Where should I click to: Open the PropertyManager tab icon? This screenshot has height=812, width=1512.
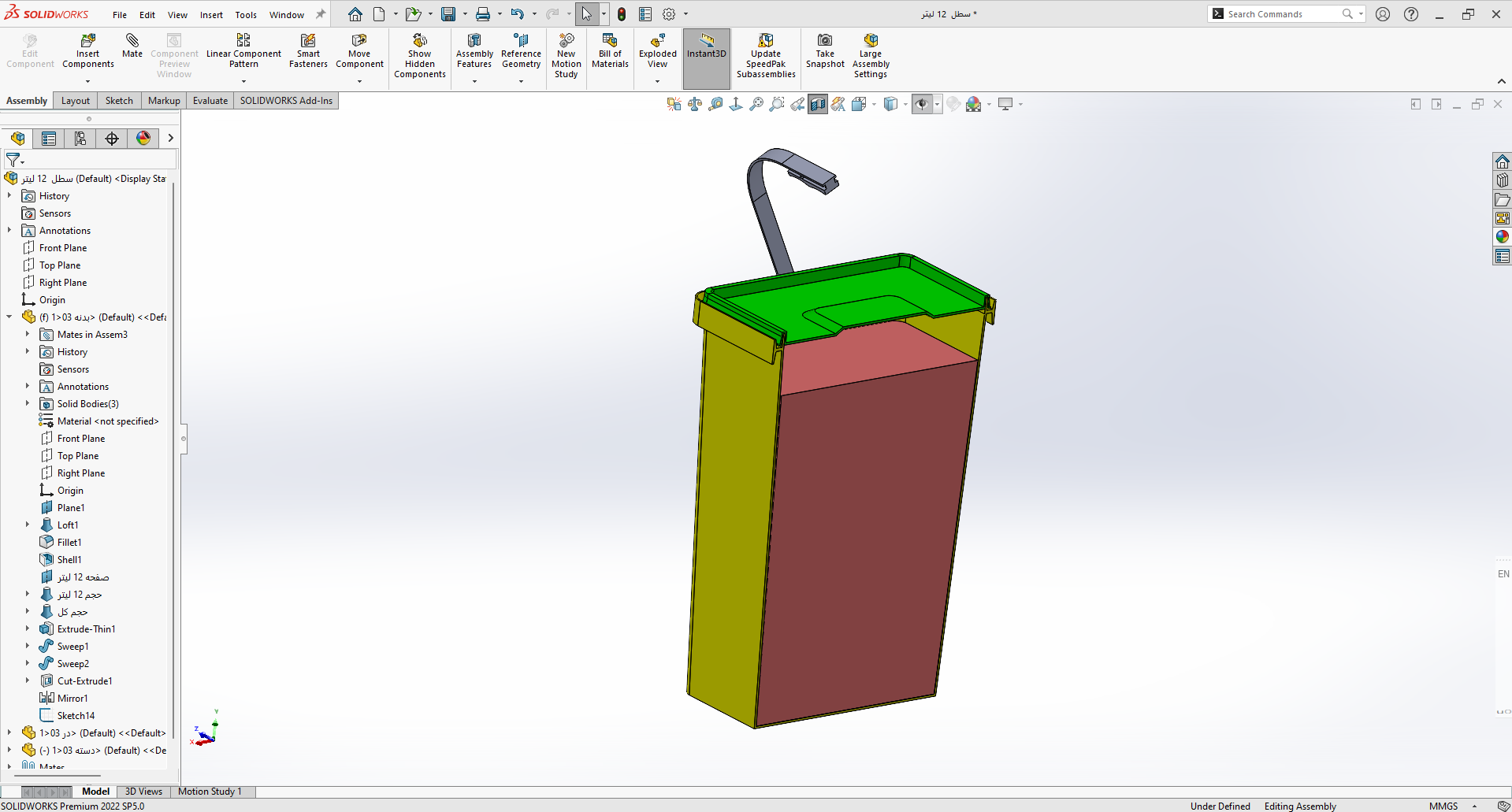49,139
